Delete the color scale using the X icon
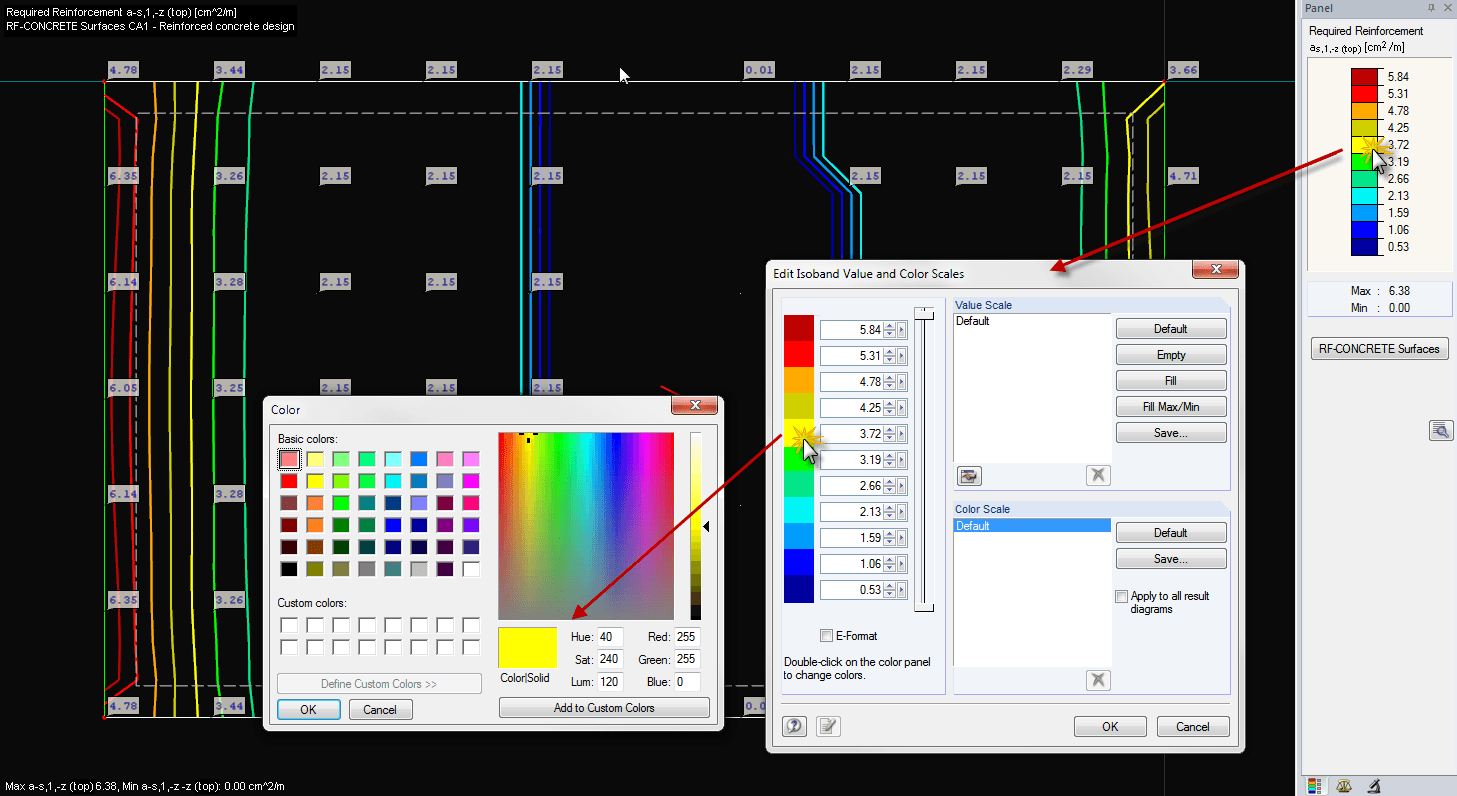This screenshot has height=796, width=1457. (x=1097, y=679)
